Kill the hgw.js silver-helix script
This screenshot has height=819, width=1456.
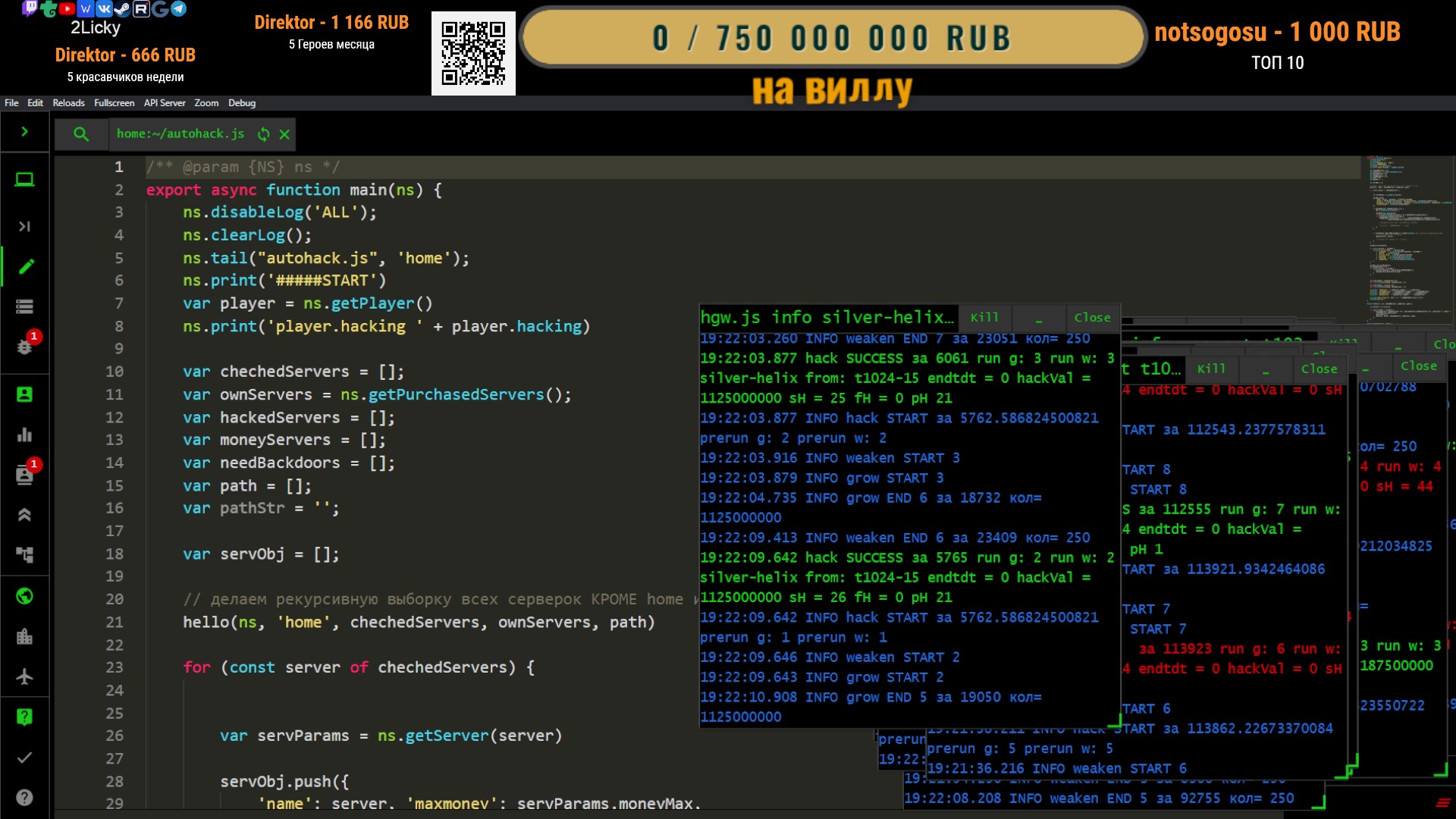click(984, 318)
